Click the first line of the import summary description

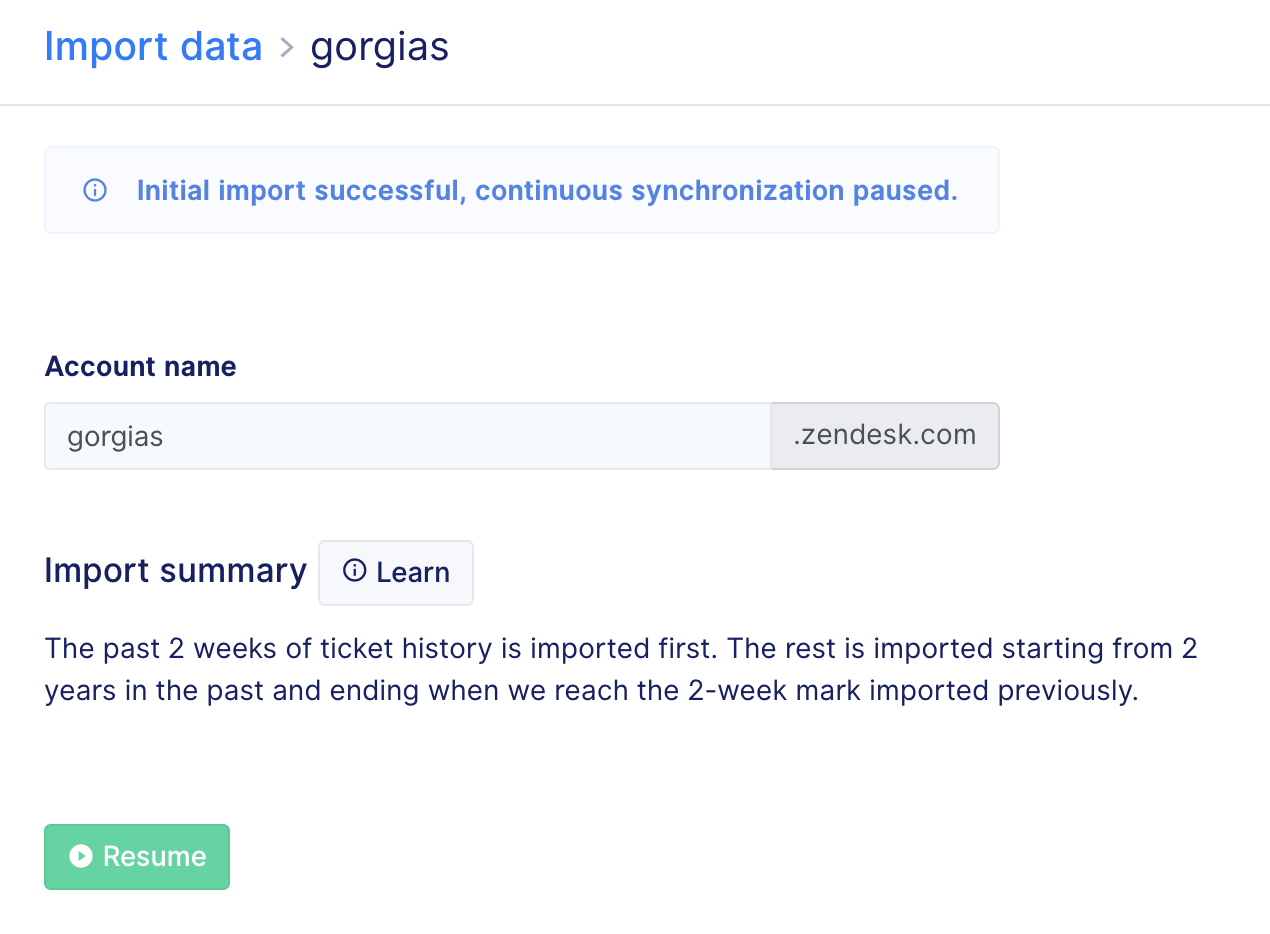point(620,649)
